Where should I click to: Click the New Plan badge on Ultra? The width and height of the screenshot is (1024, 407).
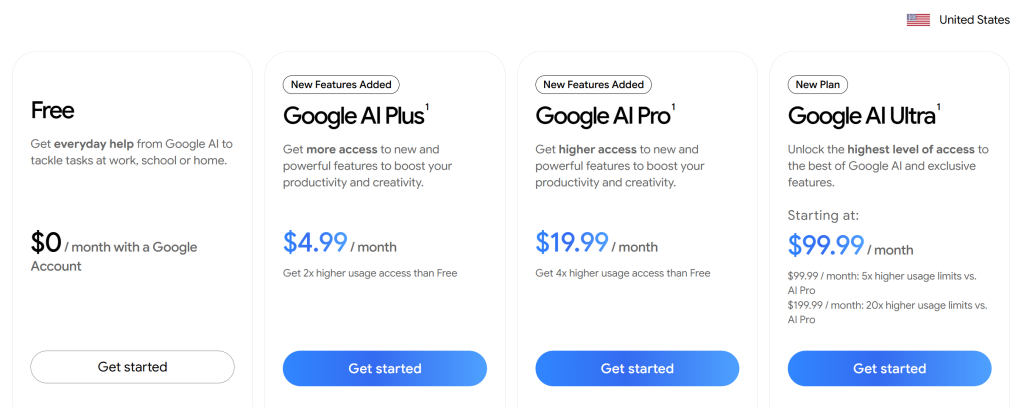818,84
